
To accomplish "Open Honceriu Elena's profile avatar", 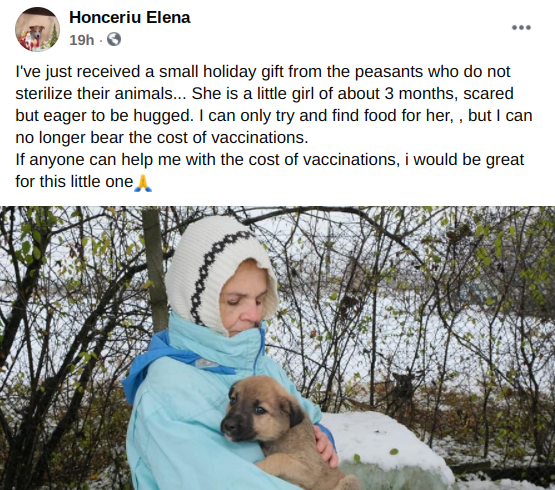I will click(x=37, y=29).
